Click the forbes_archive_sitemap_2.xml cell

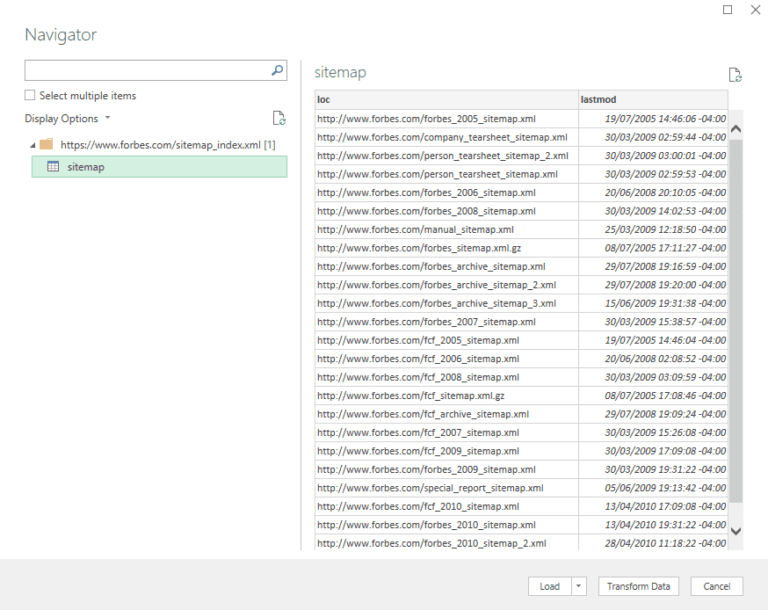point(446,285)
